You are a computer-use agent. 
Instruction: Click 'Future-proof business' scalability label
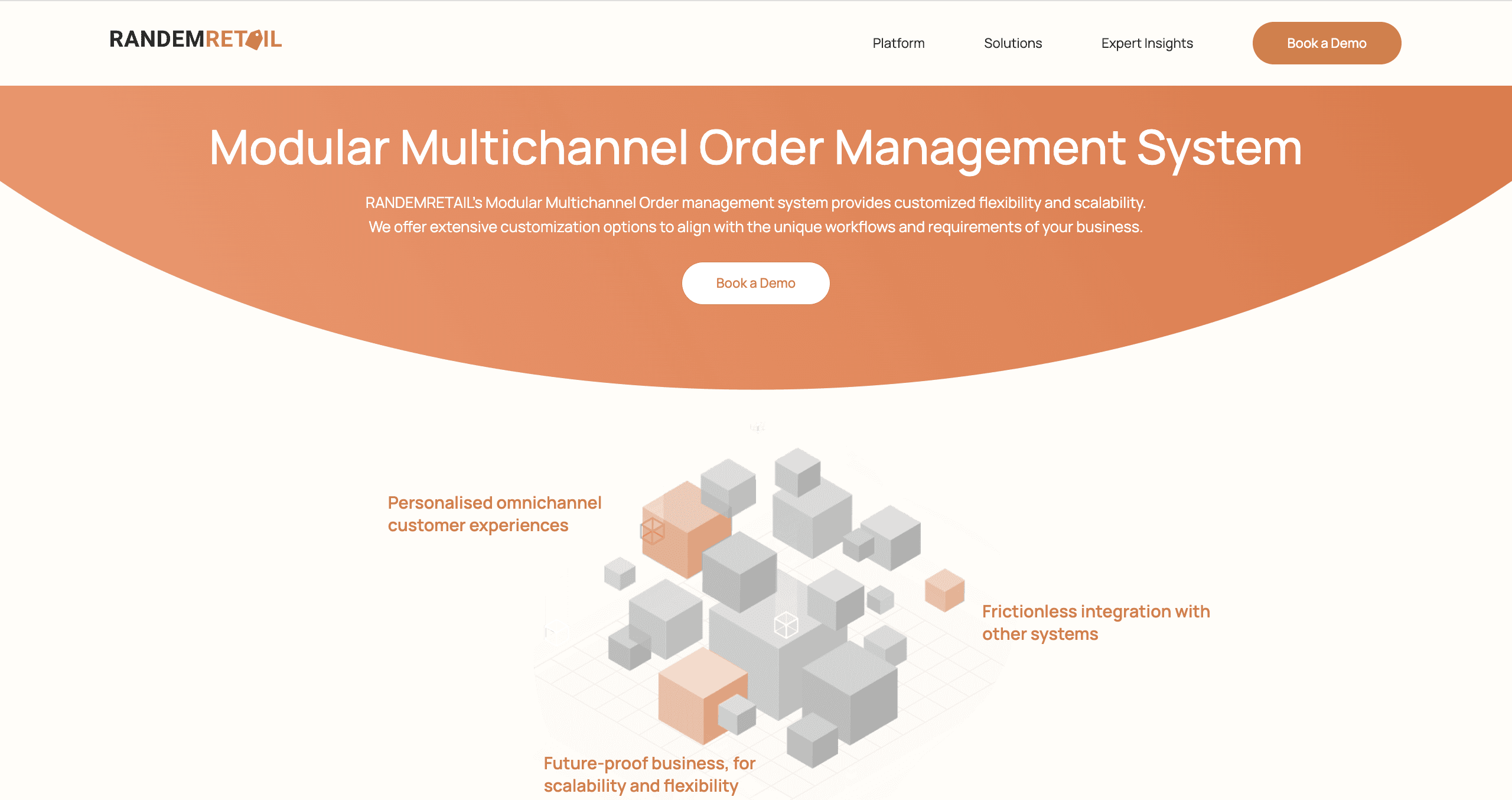[649, 774]
